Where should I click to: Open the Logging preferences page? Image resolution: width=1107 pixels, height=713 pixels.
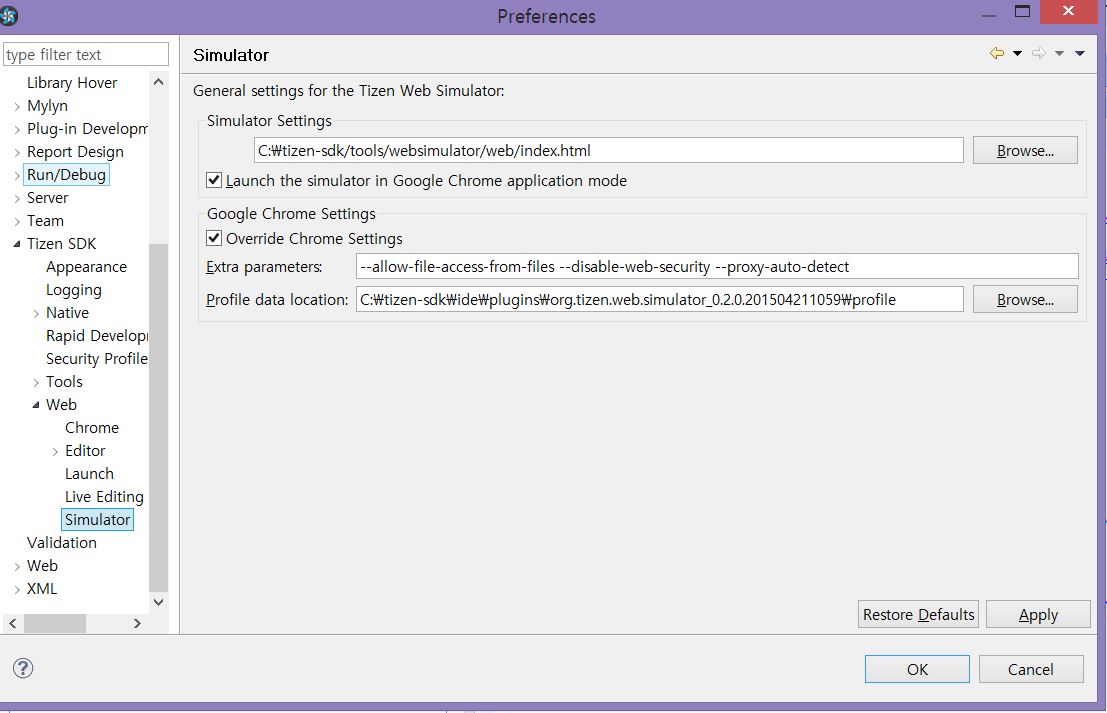[x=73, y=290]
